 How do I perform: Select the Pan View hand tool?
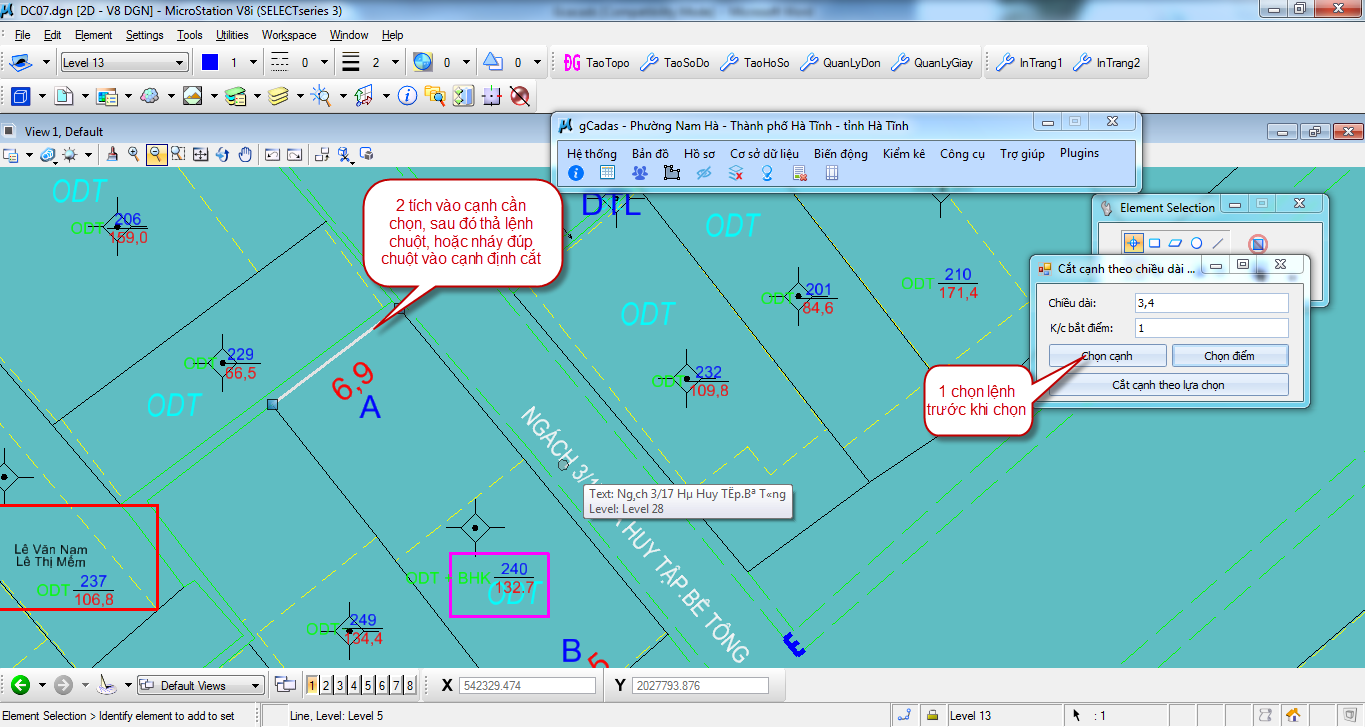[245, 154]
